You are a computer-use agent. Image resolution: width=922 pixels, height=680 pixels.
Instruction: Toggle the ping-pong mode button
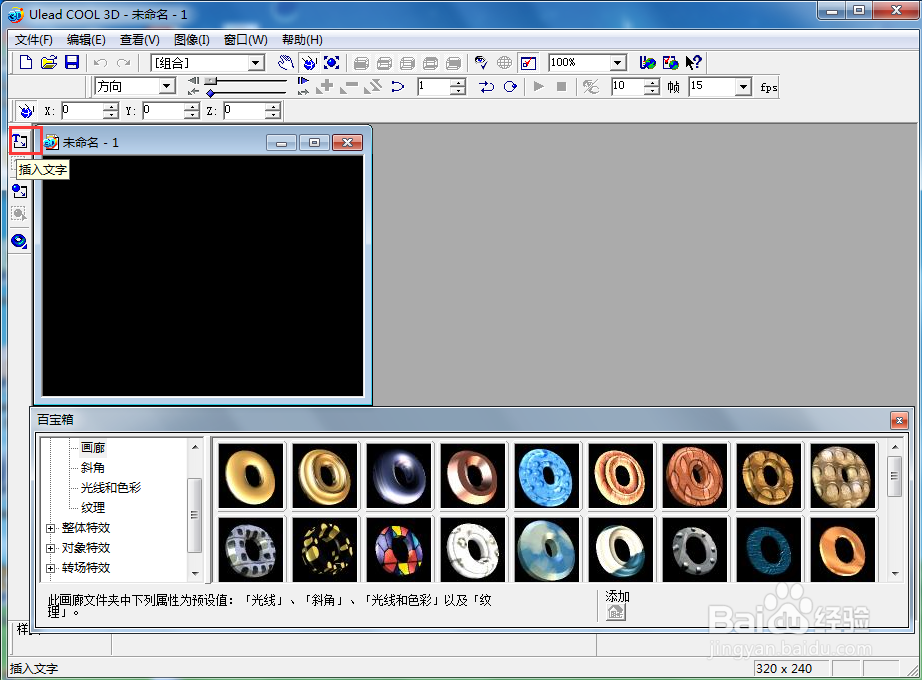coord(486,86)
